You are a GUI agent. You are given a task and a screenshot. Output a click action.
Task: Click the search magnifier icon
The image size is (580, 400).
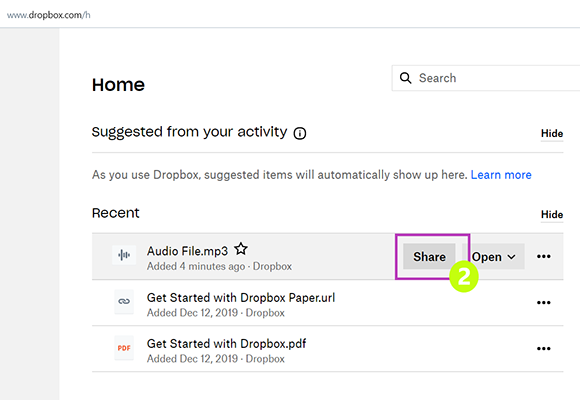point(405,78)
